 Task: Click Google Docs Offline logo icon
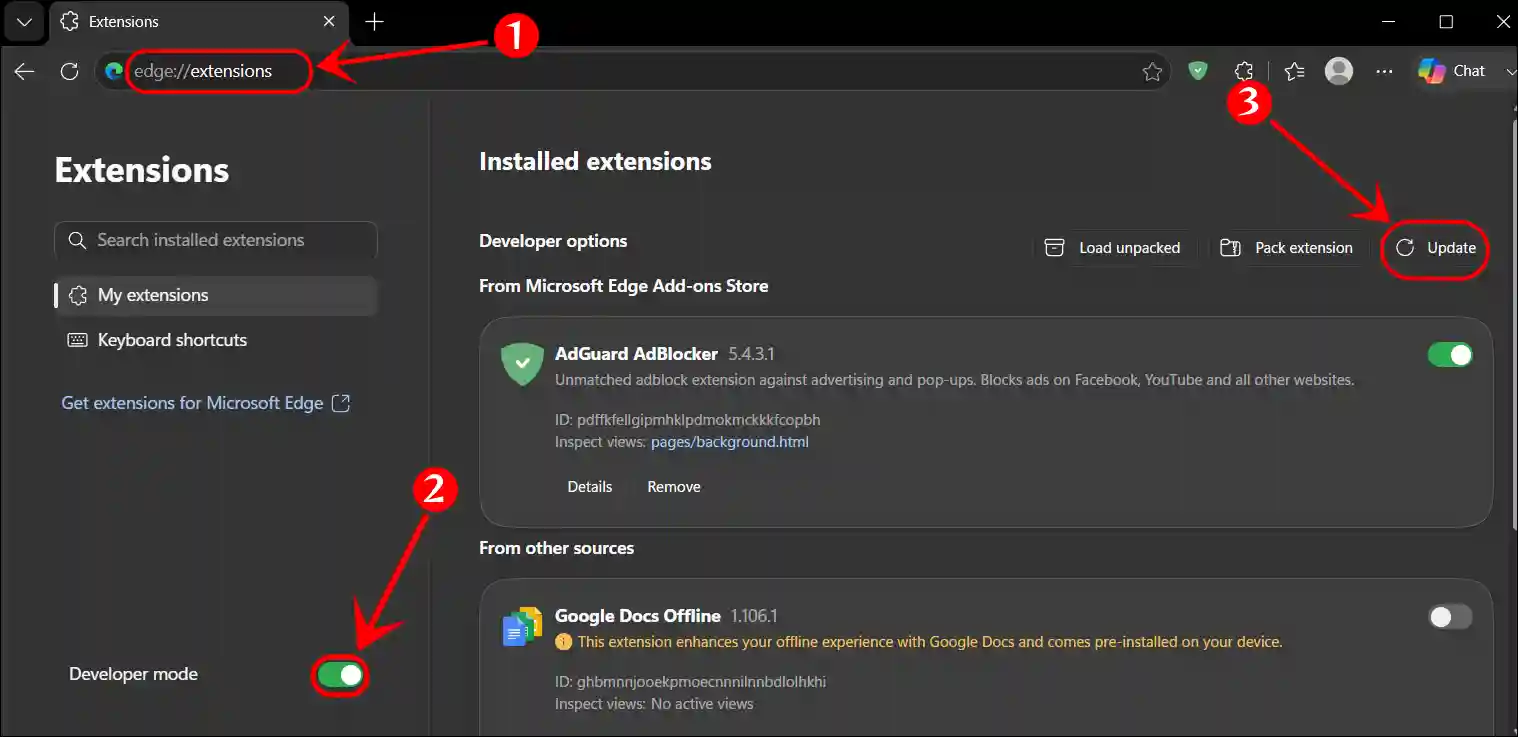tap(522, 626)
